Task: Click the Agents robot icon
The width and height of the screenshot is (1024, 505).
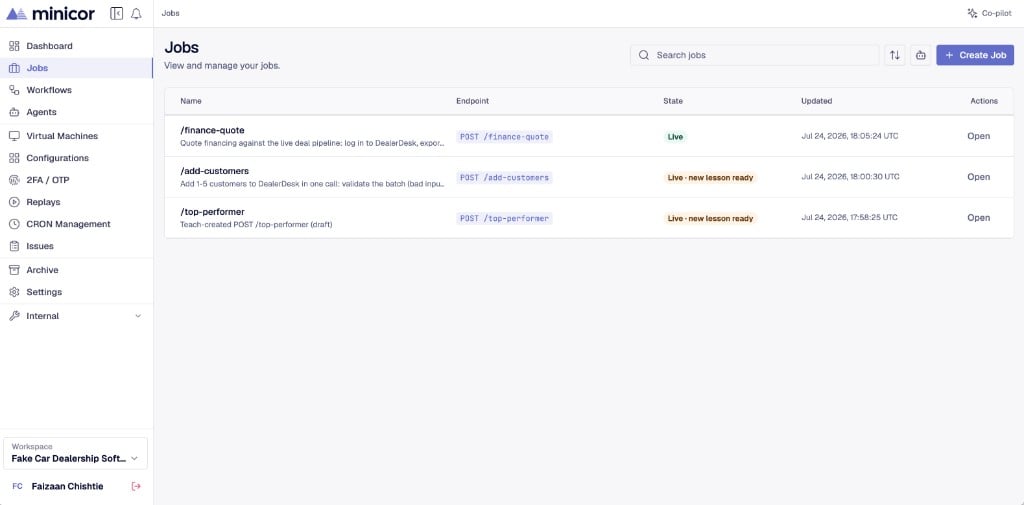Action: pos(14,112)
